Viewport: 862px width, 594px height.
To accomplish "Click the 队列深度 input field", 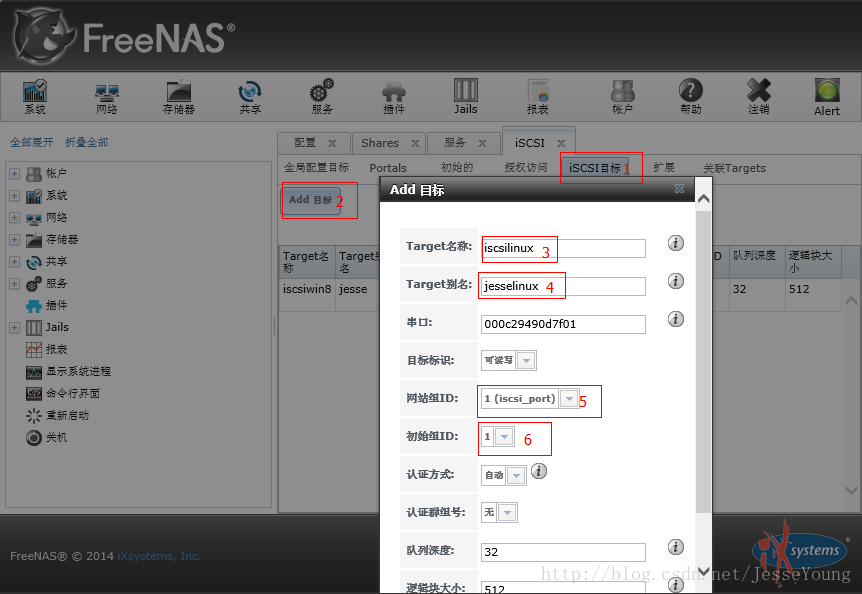I will tap(563, 552).
